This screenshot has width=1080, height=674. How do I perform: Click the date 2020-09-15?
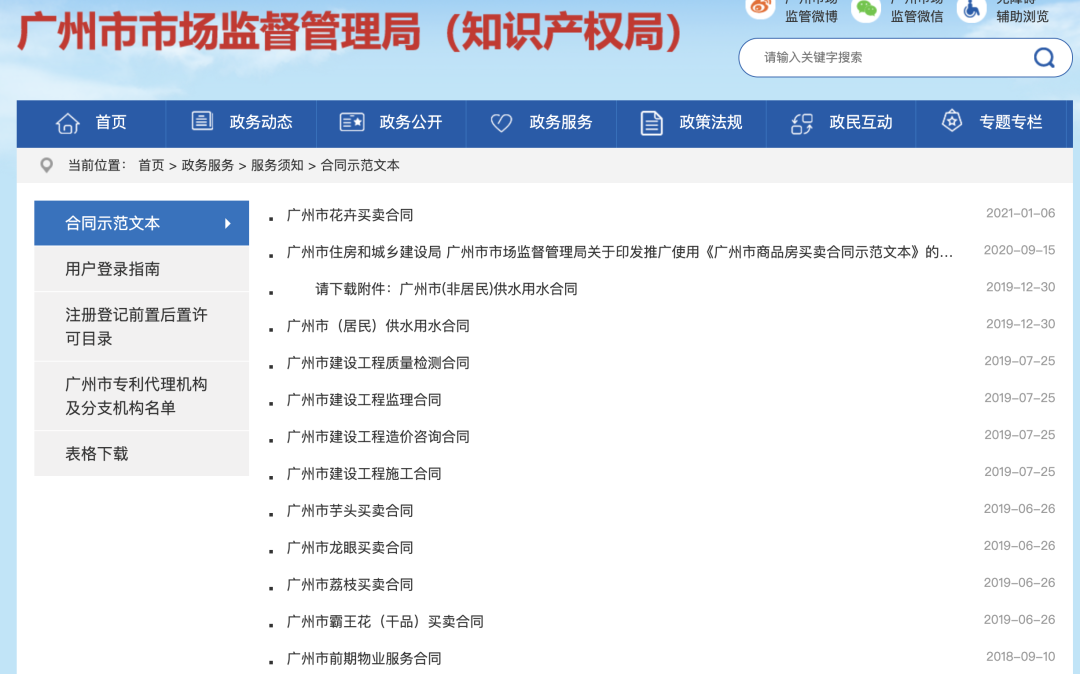(x=1019, y=251)
